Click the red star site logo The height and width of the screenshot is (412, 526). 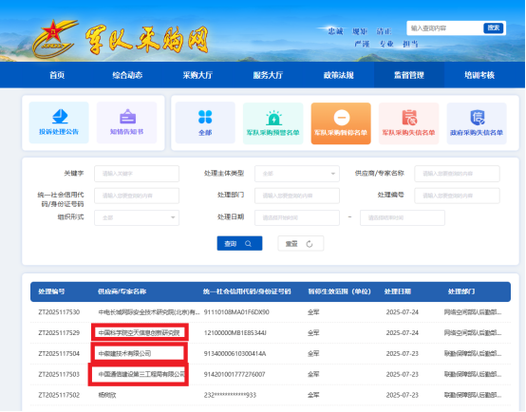[x=54, y=40]
